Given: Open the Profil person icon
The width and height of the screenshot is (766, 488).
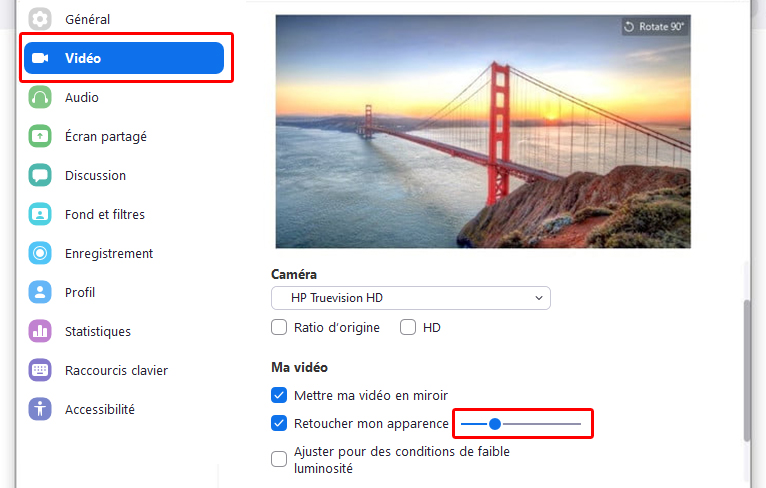Looking at the screenshot, I should point(40,292).
